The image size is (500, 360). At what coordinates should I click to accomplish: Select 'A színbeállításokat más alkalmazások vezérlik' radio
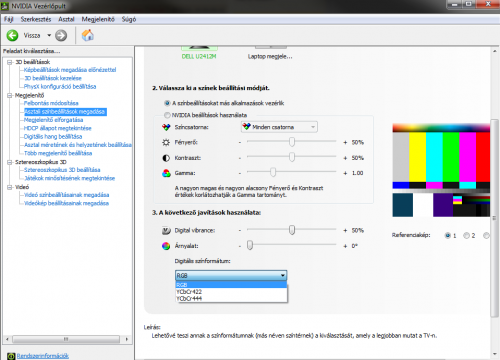coord(167,103)
